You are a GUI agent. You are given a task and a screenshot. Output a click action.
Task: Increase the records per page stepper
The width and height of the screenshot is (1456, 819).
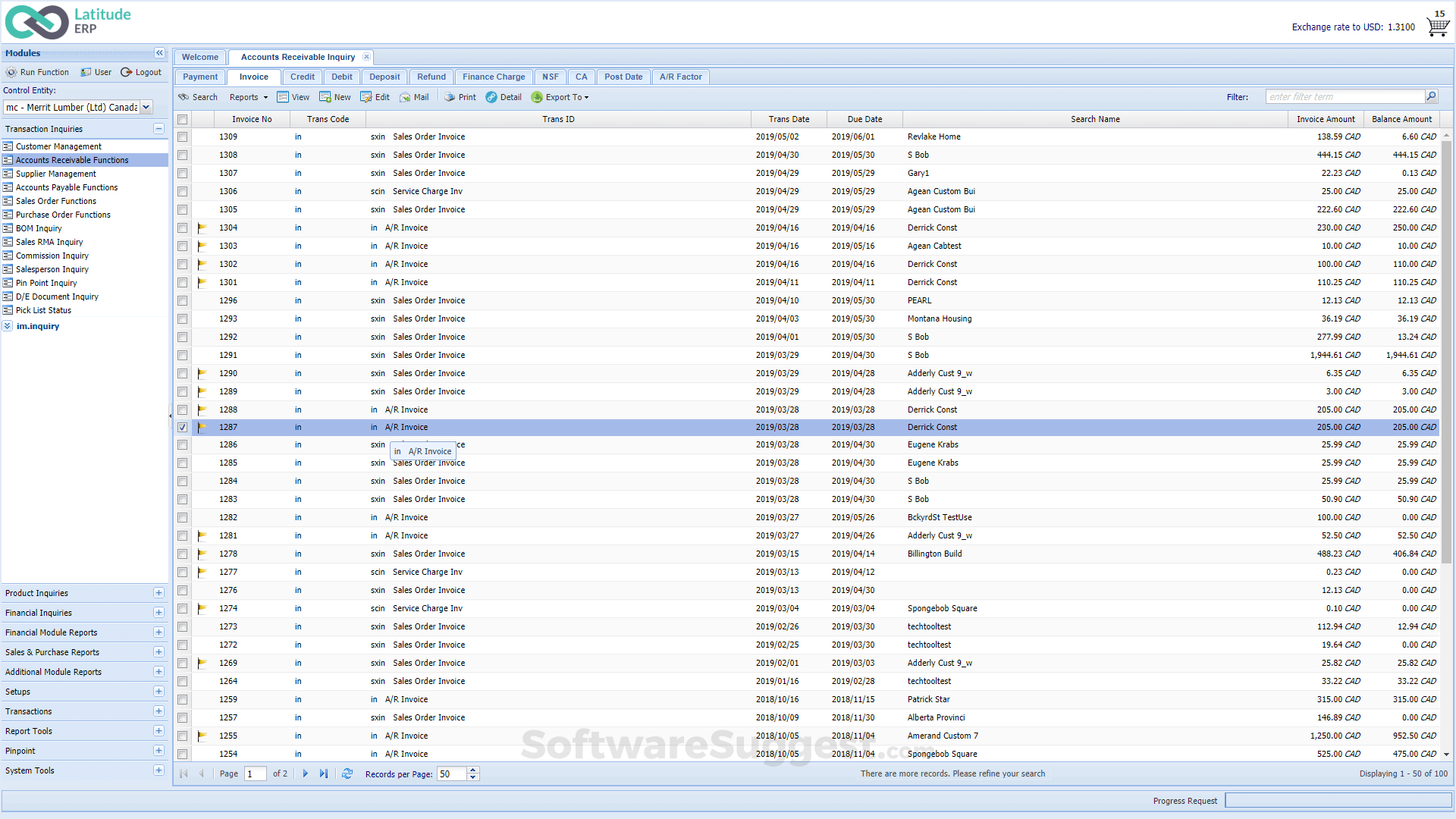pos(473,770)
